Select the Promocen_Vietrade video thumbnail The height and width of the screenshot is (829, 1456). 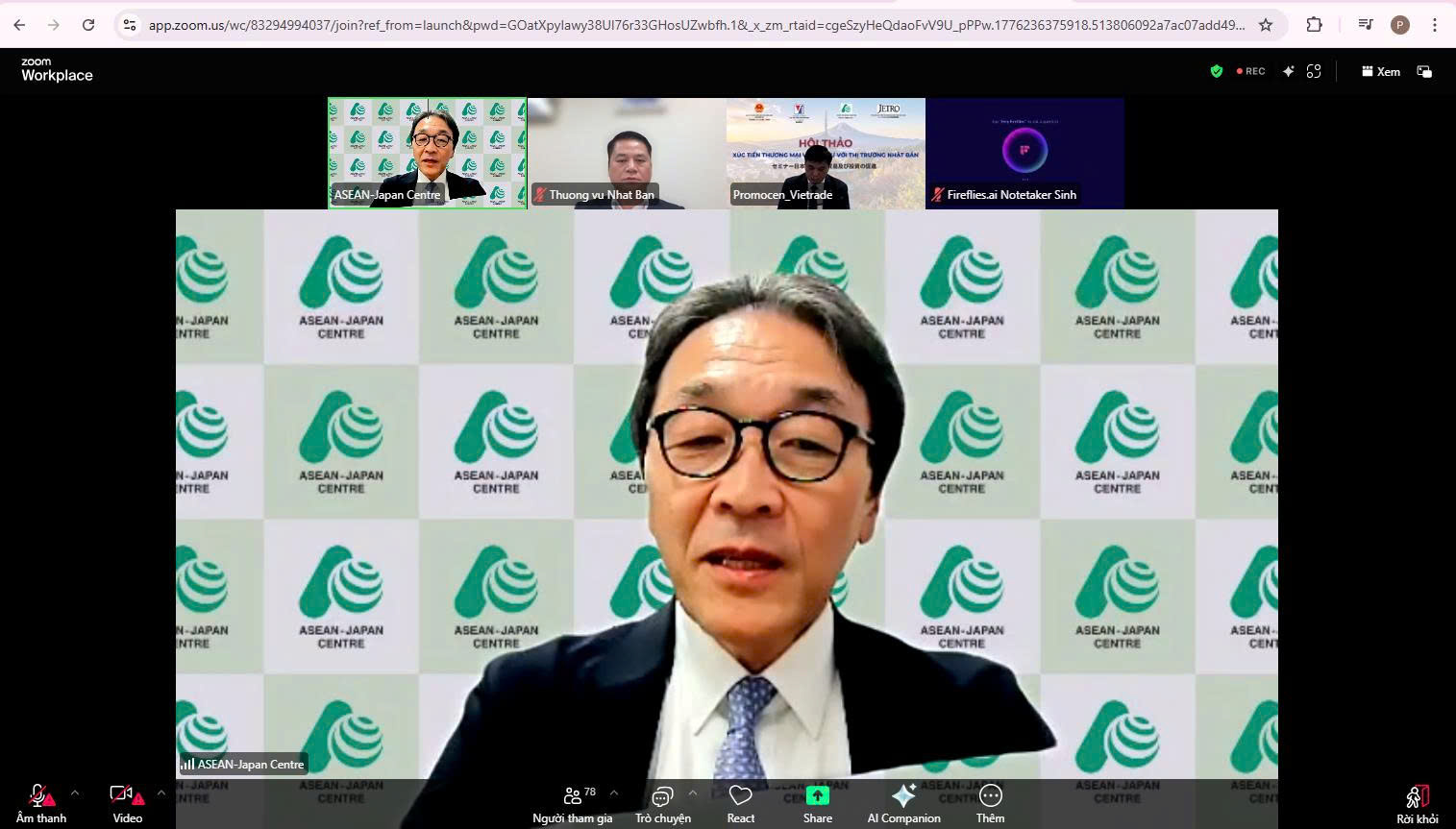pyautogui.click(x=826, y=154)
